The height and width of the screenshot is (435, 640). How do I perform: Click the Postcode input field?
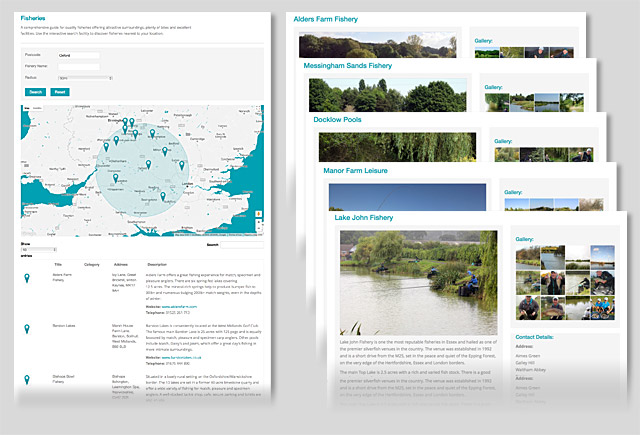(79, 55)
